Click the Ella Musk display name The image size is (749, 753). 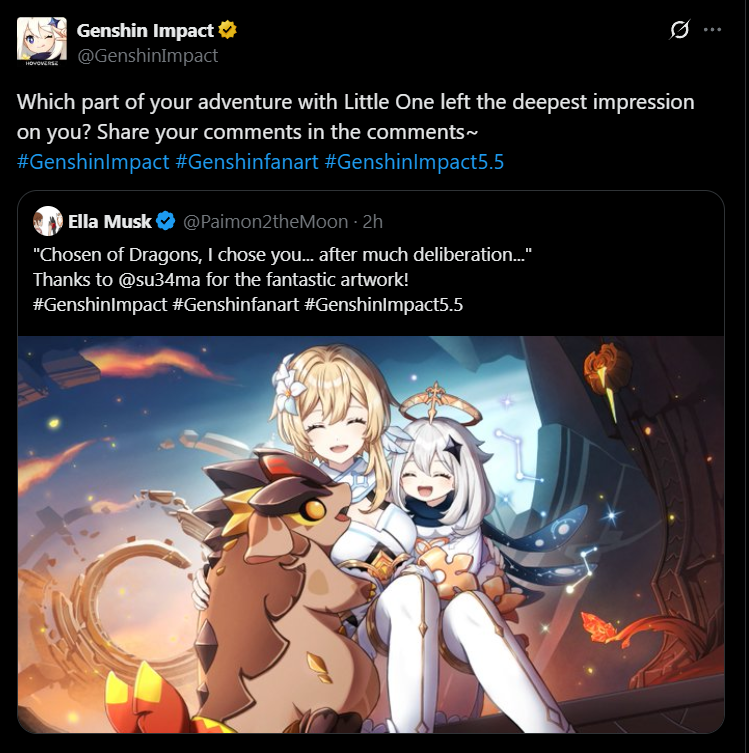[x=109, y=221]
